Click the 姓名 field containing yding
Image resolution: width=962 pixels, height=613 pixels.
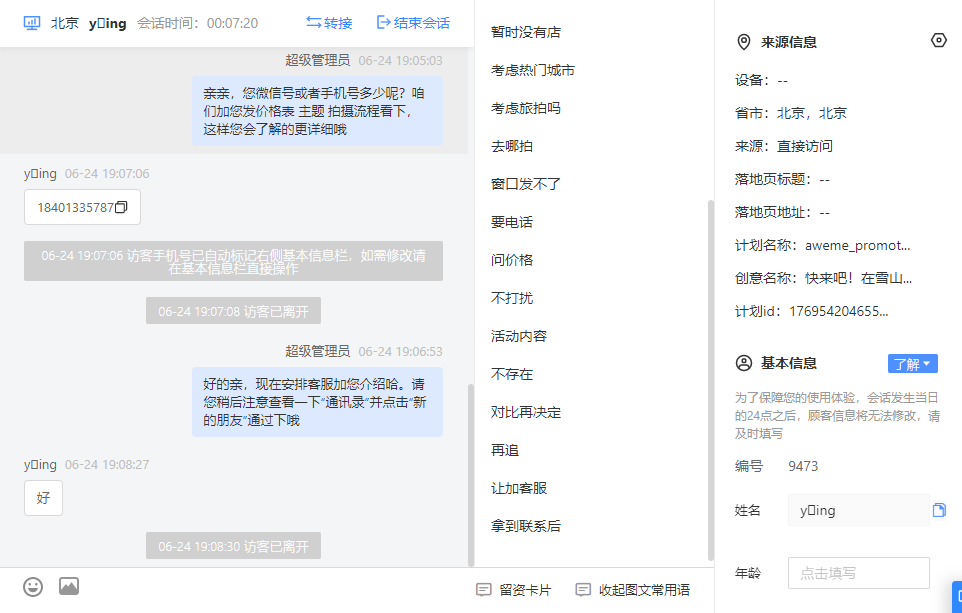(x=858, y=510)
